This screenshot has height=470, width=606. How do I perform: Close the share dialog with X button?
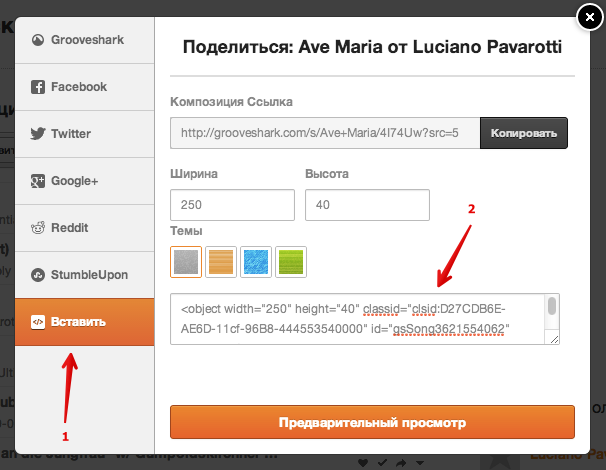pos(590,17)
